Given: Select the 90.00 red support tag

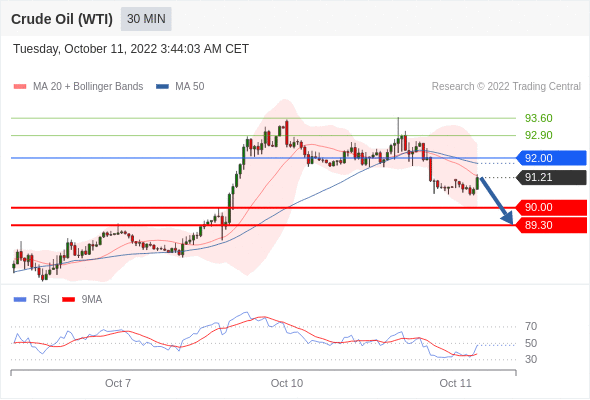Looking at the screenshot, I should pos(551,207).
